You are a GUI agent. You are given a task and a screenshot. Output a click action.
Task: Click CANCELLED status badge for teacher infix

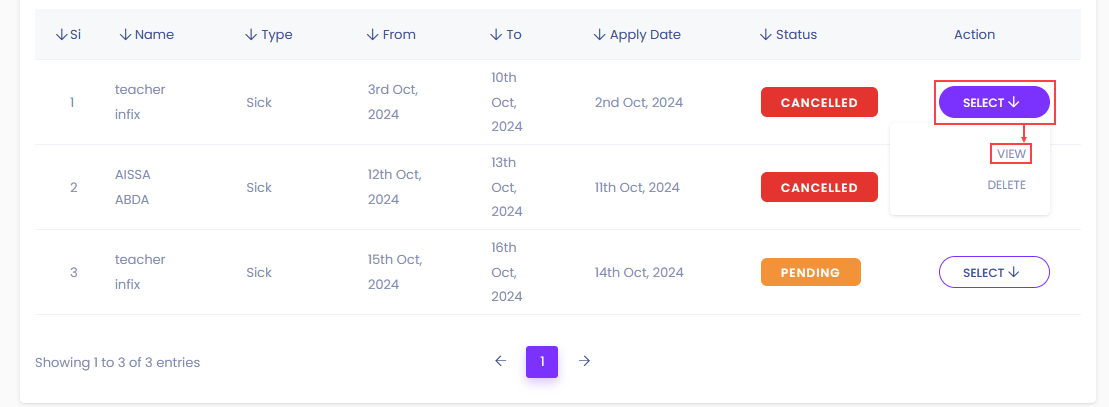[x=819, y=103]
